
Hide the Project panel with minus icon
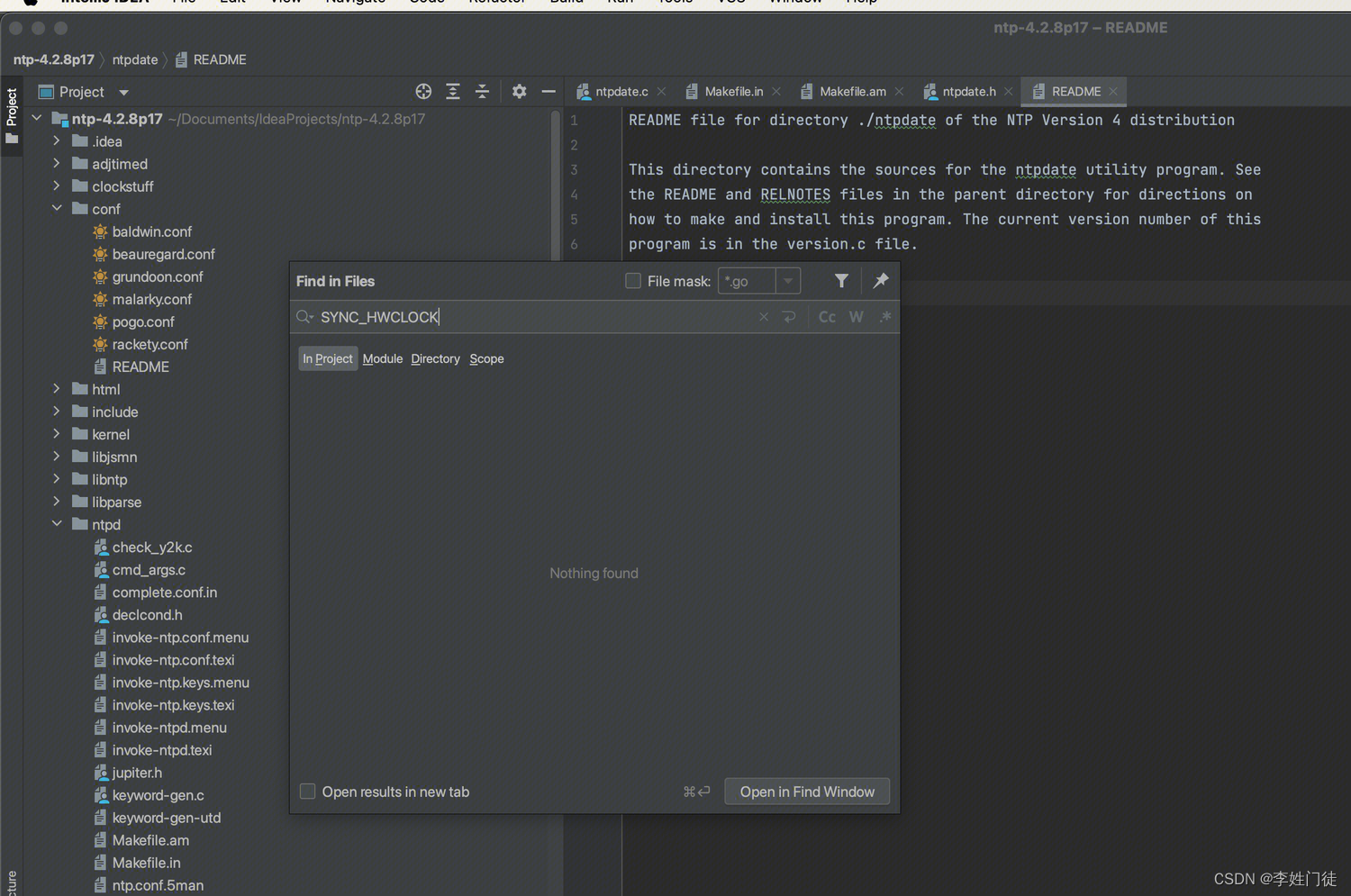click(548, 92)
